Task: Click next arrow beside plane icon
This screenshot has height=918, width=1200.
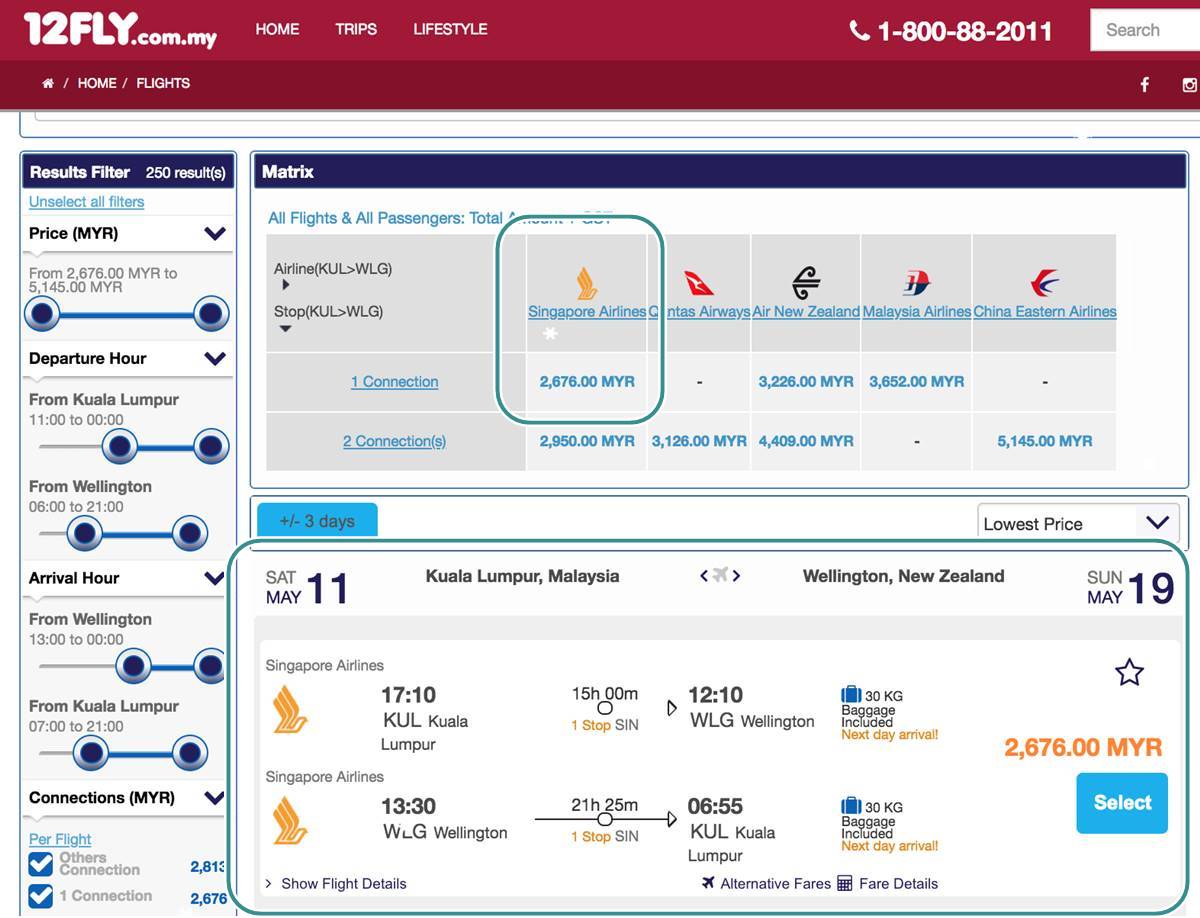Action: pyautogui.click(x=737, y=575)
